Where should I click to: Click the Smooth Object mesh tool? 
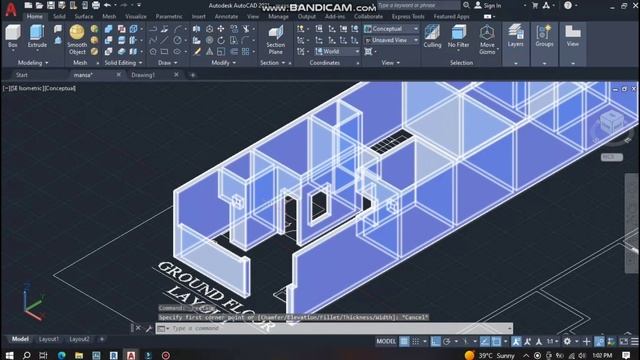click(x=77, y=39)
